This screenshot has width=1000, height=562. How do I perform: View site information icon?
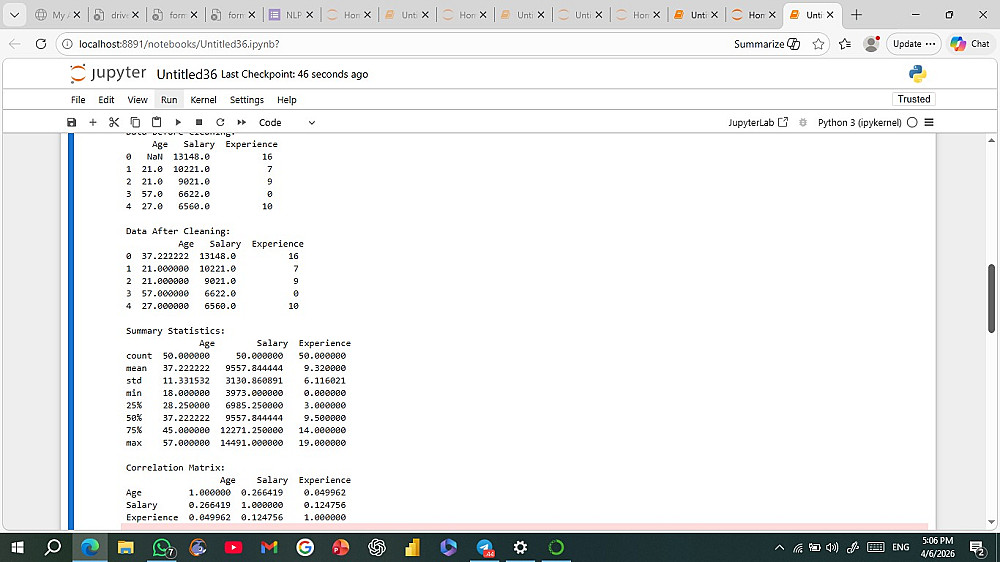[66, 44]
